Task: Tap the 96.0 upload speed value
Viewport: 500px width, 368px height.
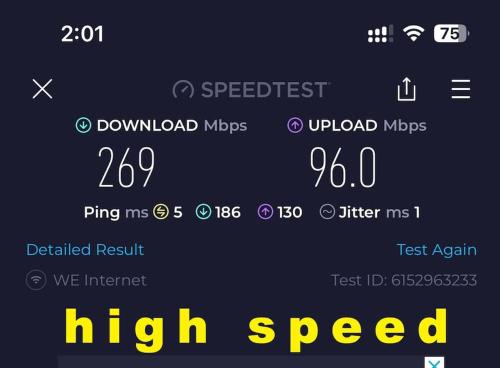Action: click(x=343, y=167)
